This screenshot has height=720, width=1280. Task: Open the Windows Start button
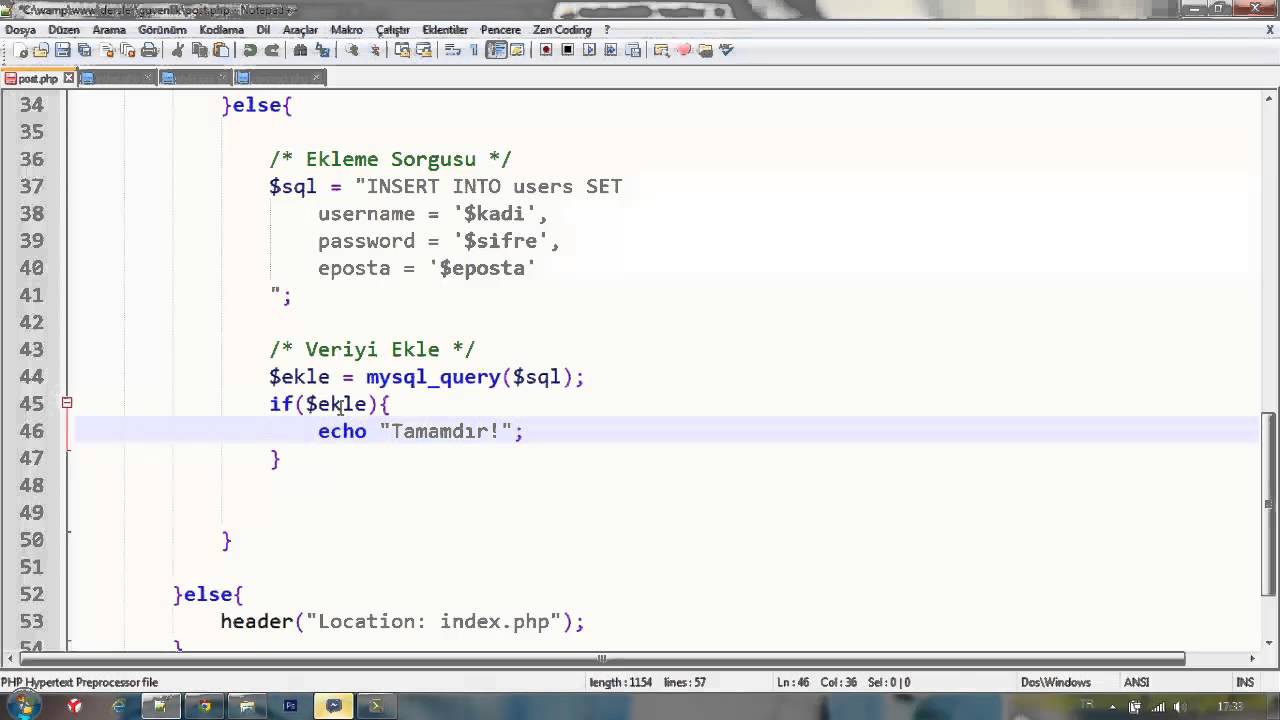point(23,706)
